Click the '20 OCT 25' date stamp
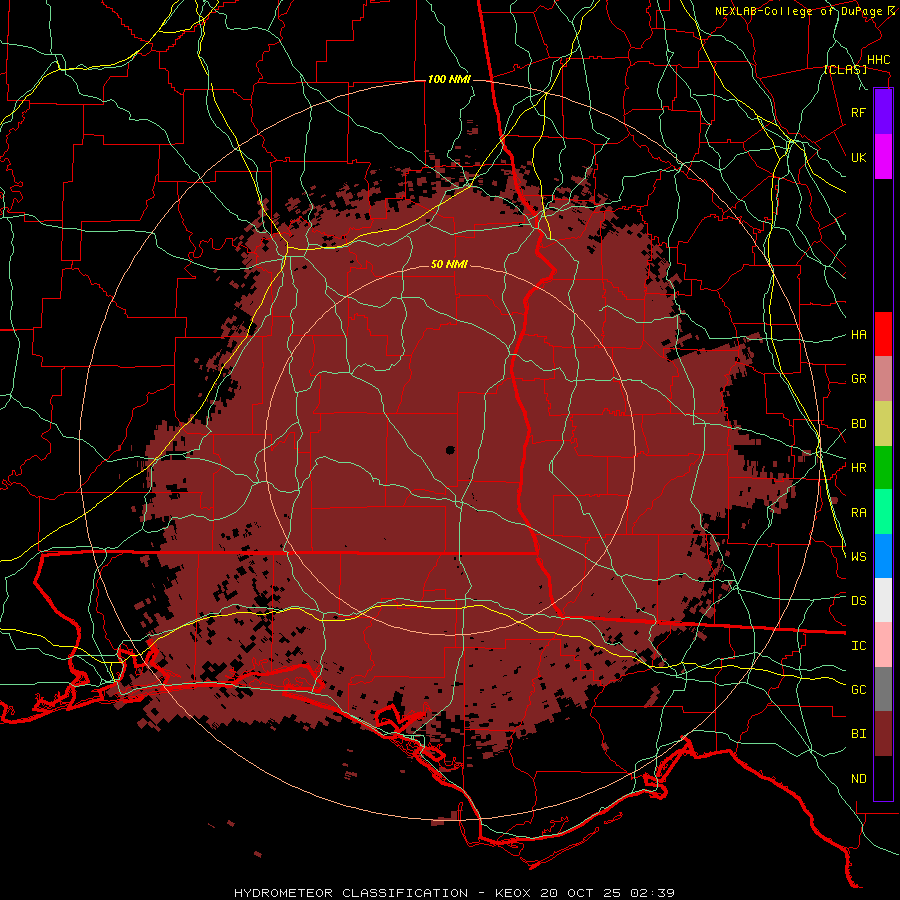 tap(582, 893)
